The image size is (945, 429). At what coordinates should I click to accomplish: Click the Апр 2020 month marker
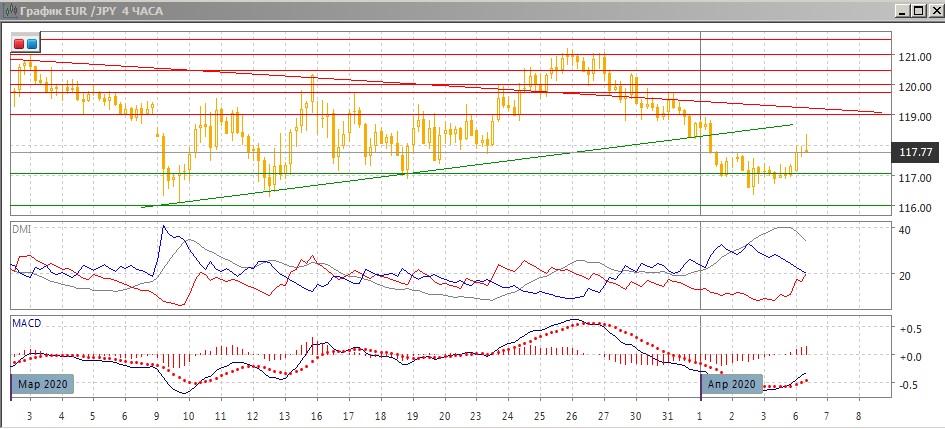tap(730, 384)
